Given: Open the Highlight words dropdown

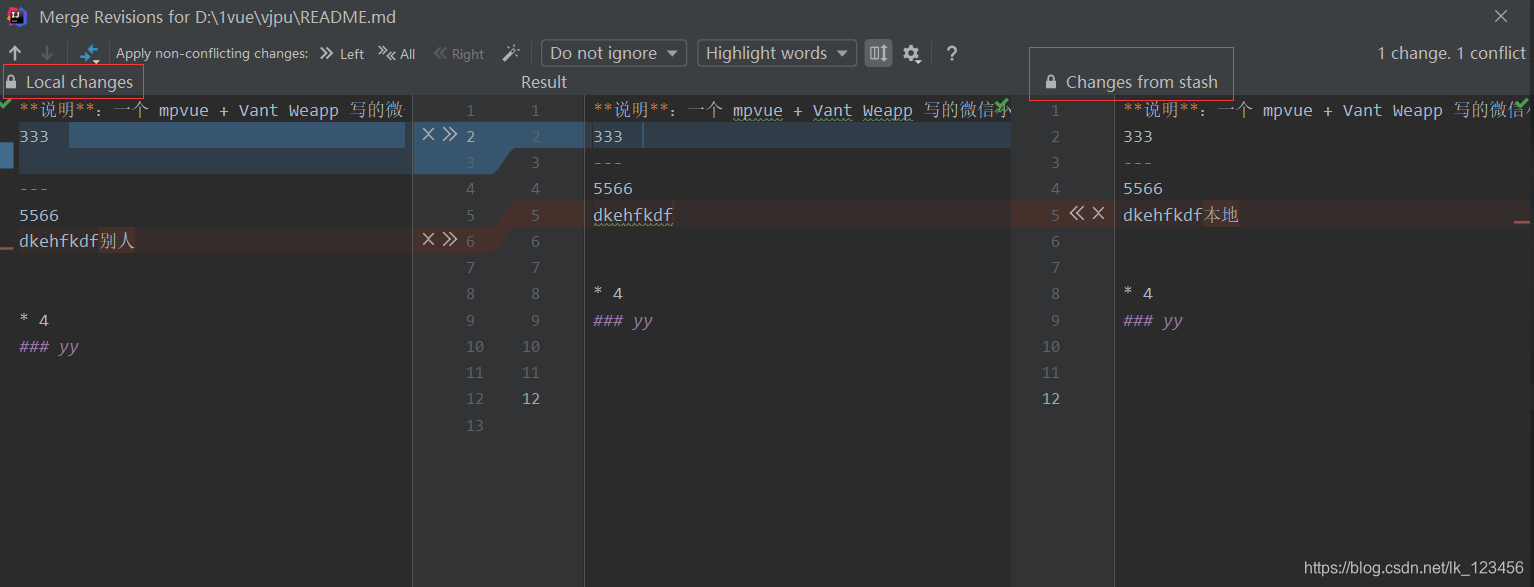Looking at the screenshot, I should (777, 53).
